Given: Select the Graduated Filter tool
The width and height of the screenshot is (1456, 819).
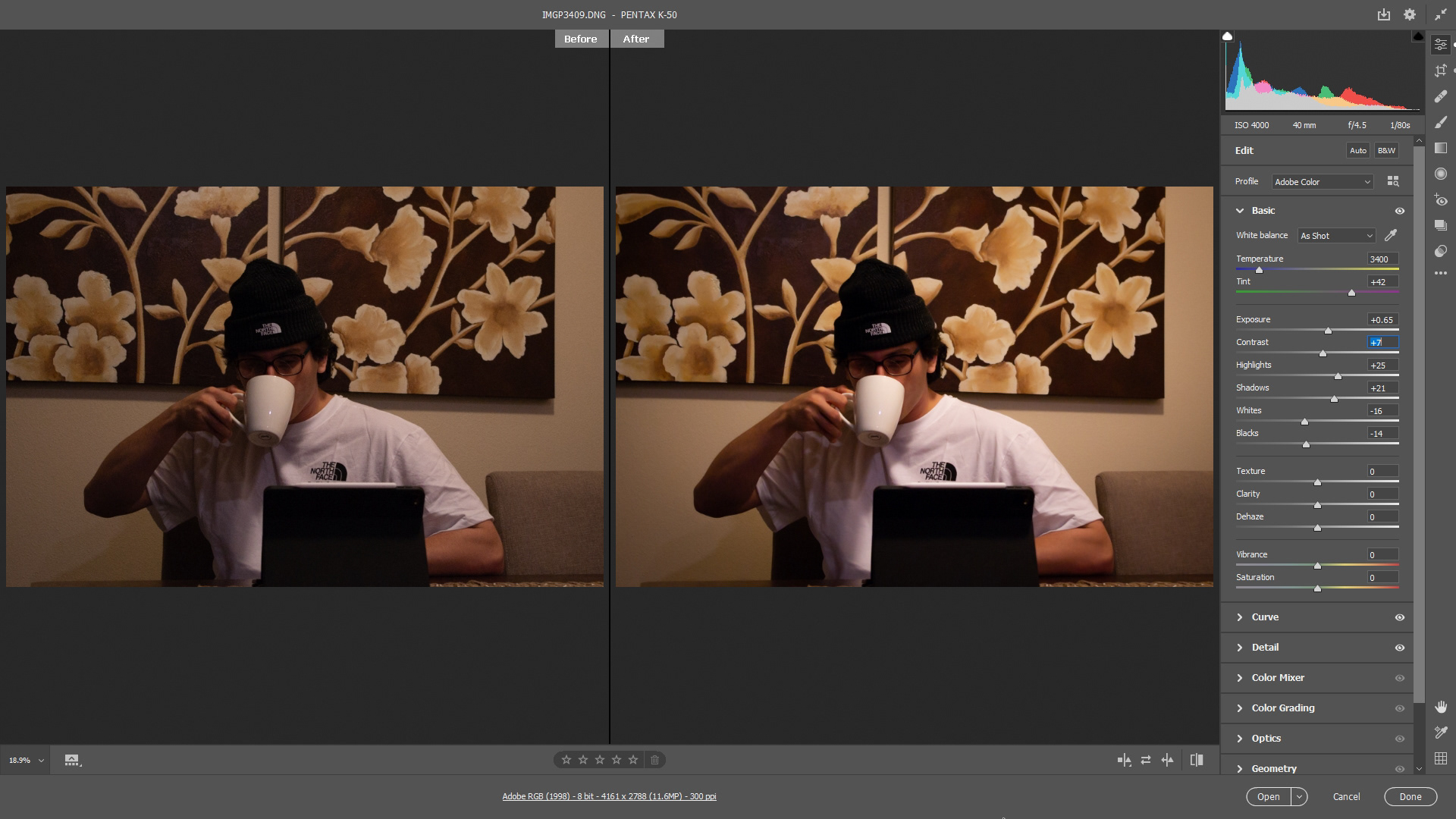Looking at the screenshot, I should pos(1441,148).
